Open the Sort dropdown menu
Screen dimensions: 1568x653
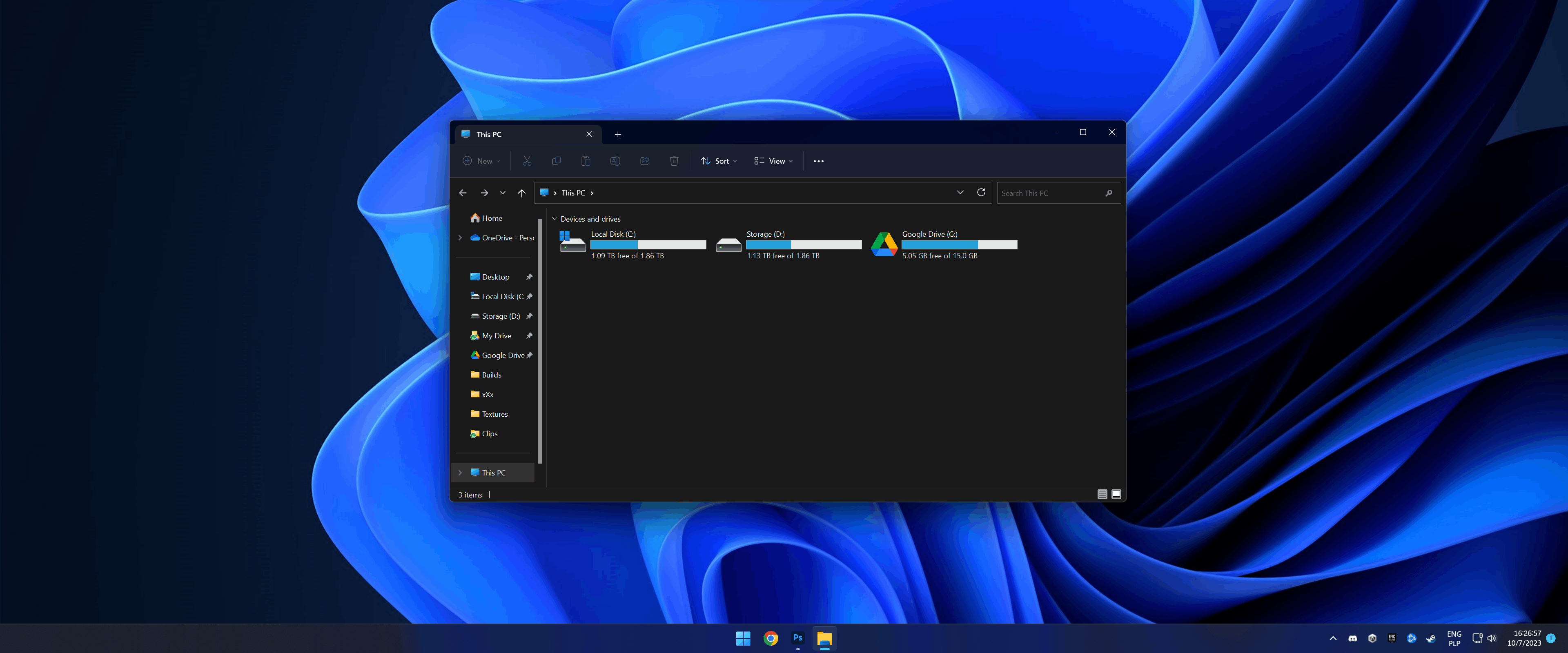point(719,161)
